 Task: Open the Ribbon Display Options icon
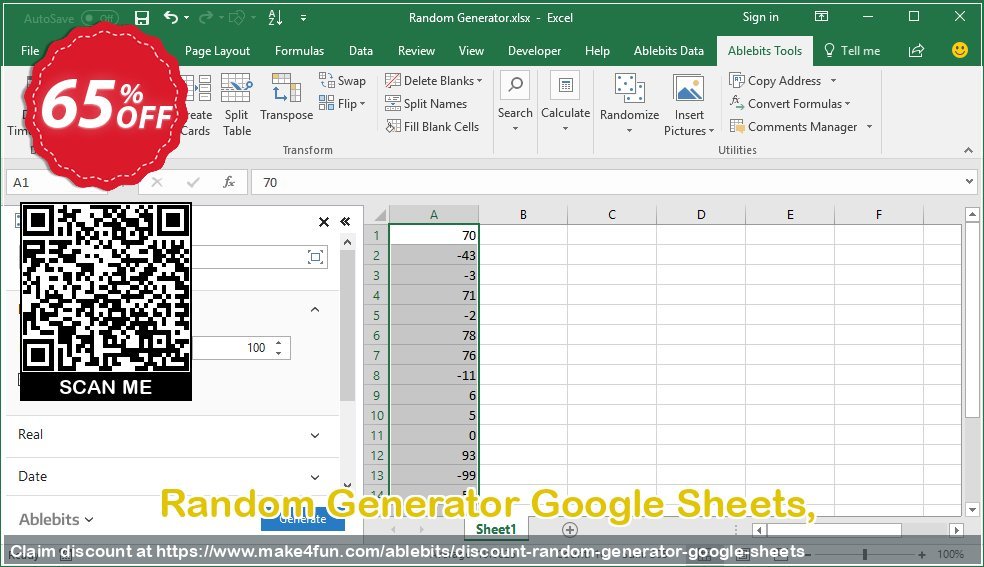821,17
